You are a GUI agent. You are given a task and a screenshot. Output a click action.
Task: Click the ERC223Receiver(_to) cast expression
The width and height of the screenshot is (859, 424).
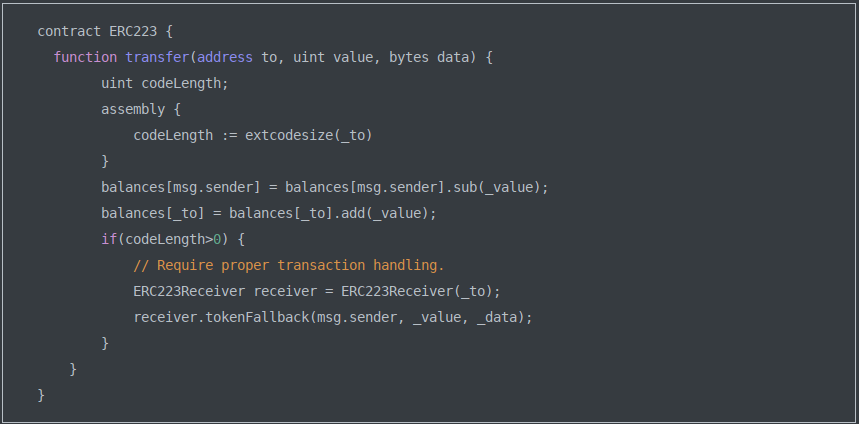[x=417, y=291]
